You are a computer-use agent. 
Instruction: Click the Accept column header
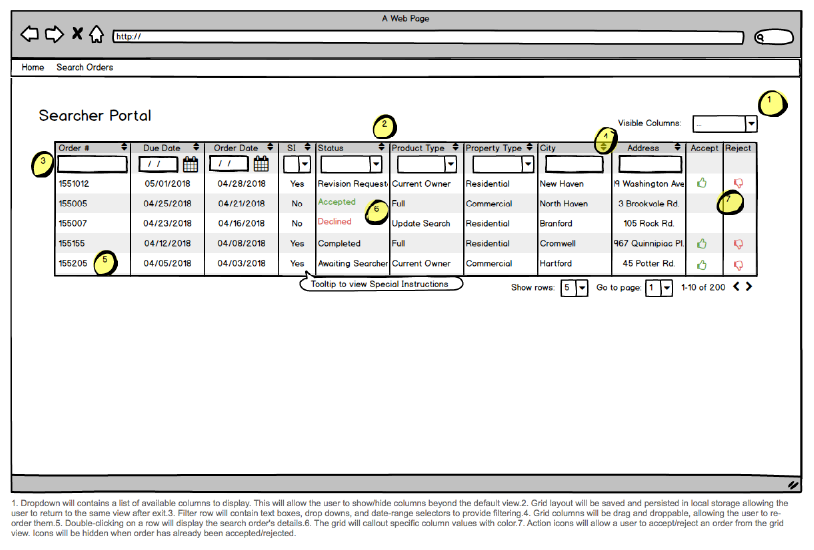pyautogui.click(x=704, y=148)
